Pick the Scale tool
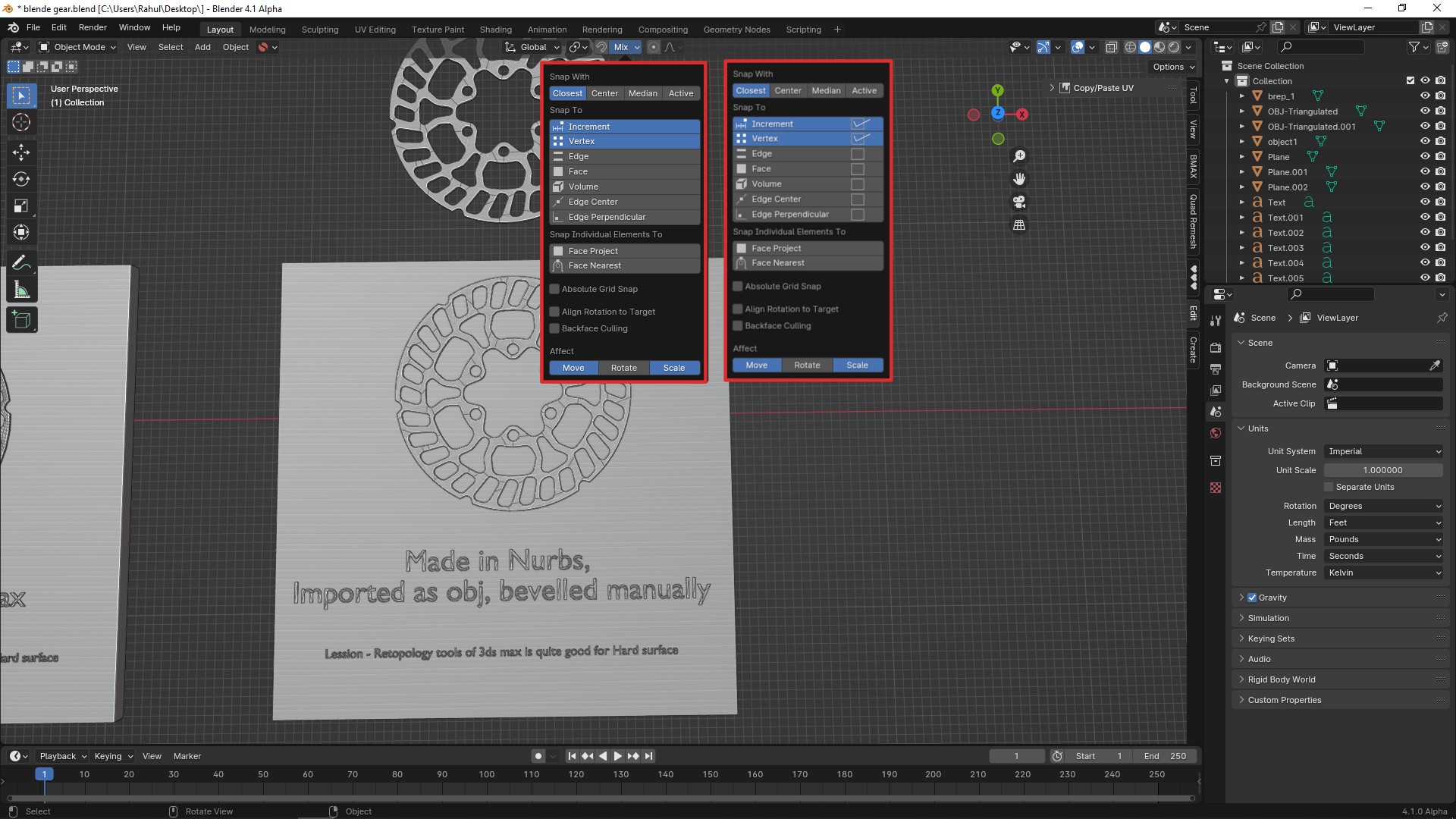 coord(21,206)
